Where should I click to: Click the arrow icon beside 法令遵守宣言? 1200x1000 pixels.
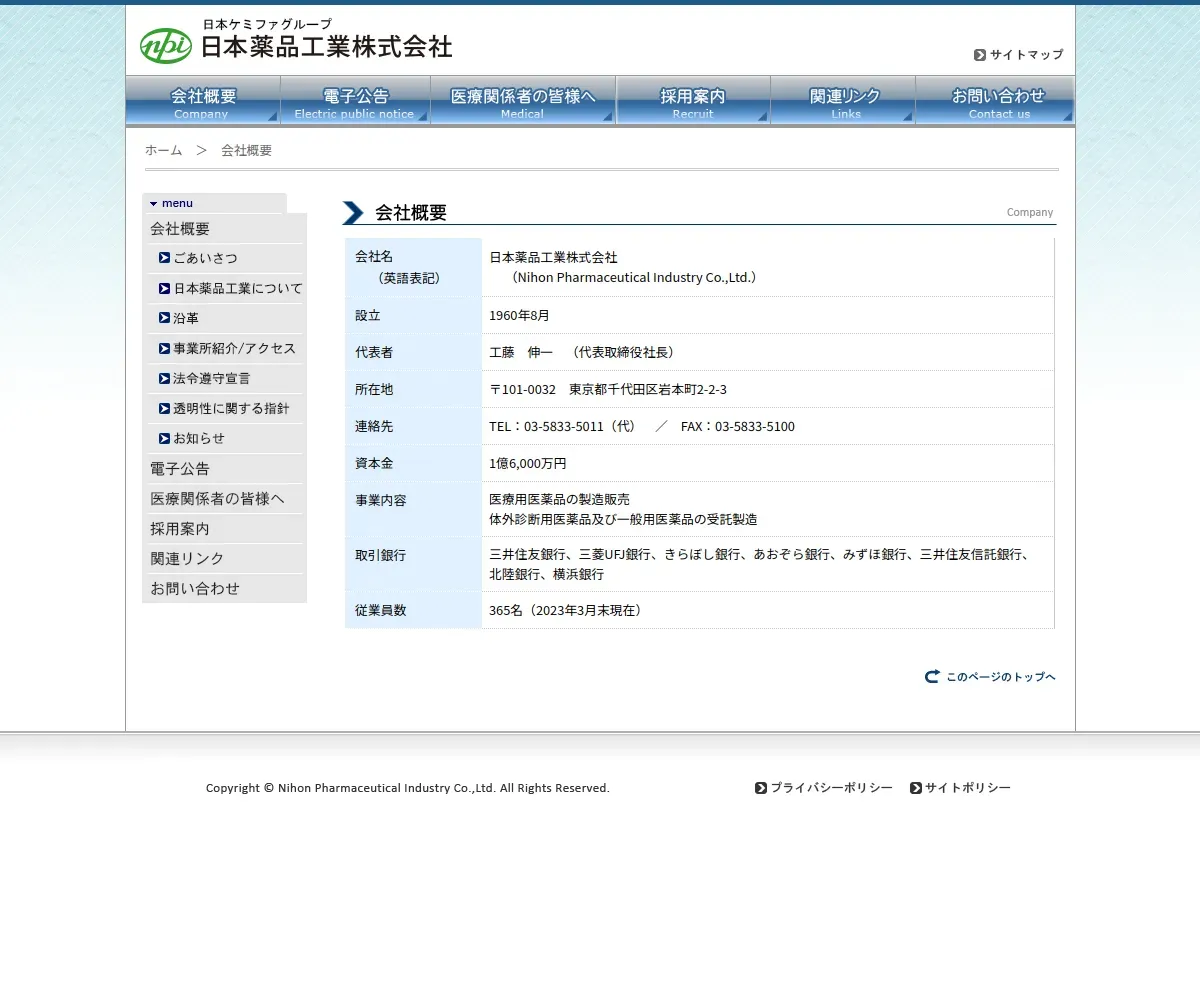[164, 378]
